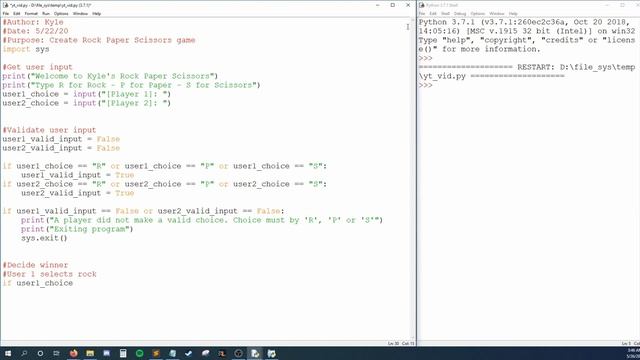
Task: Open Windows search from the taskbar
Action: click(x=24, y=353)
